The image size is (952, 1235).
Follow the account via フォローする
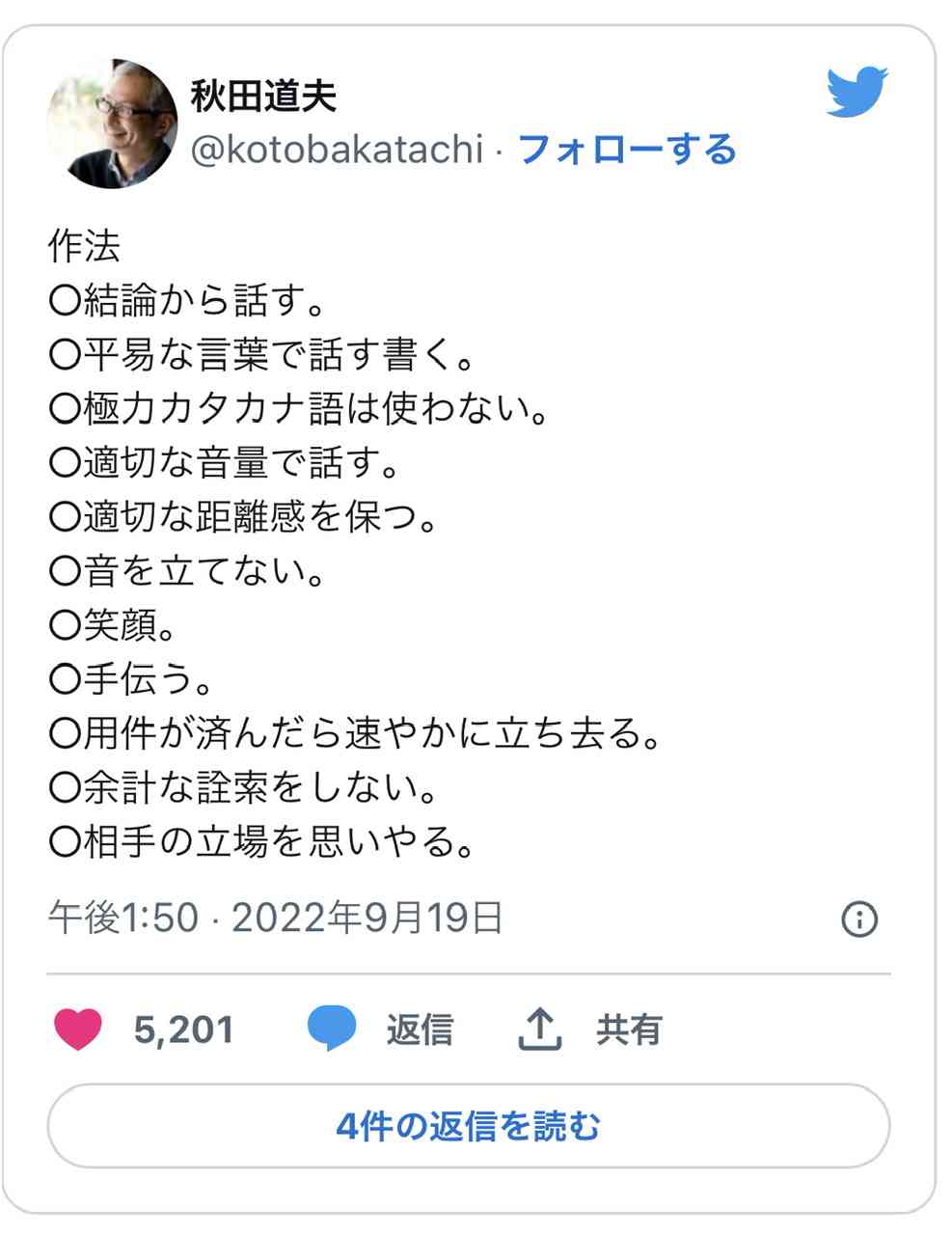click(x=628, y=150)
